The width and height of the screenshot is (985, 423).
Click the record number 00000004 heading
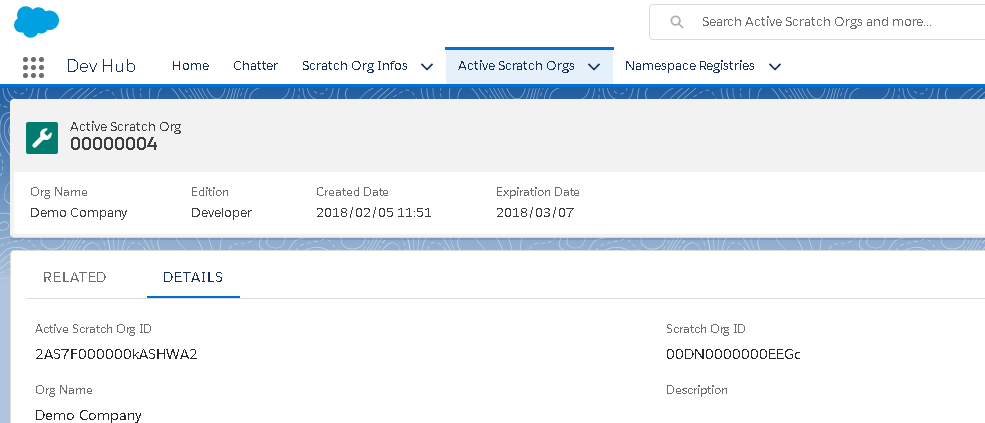tap(113, 145)
